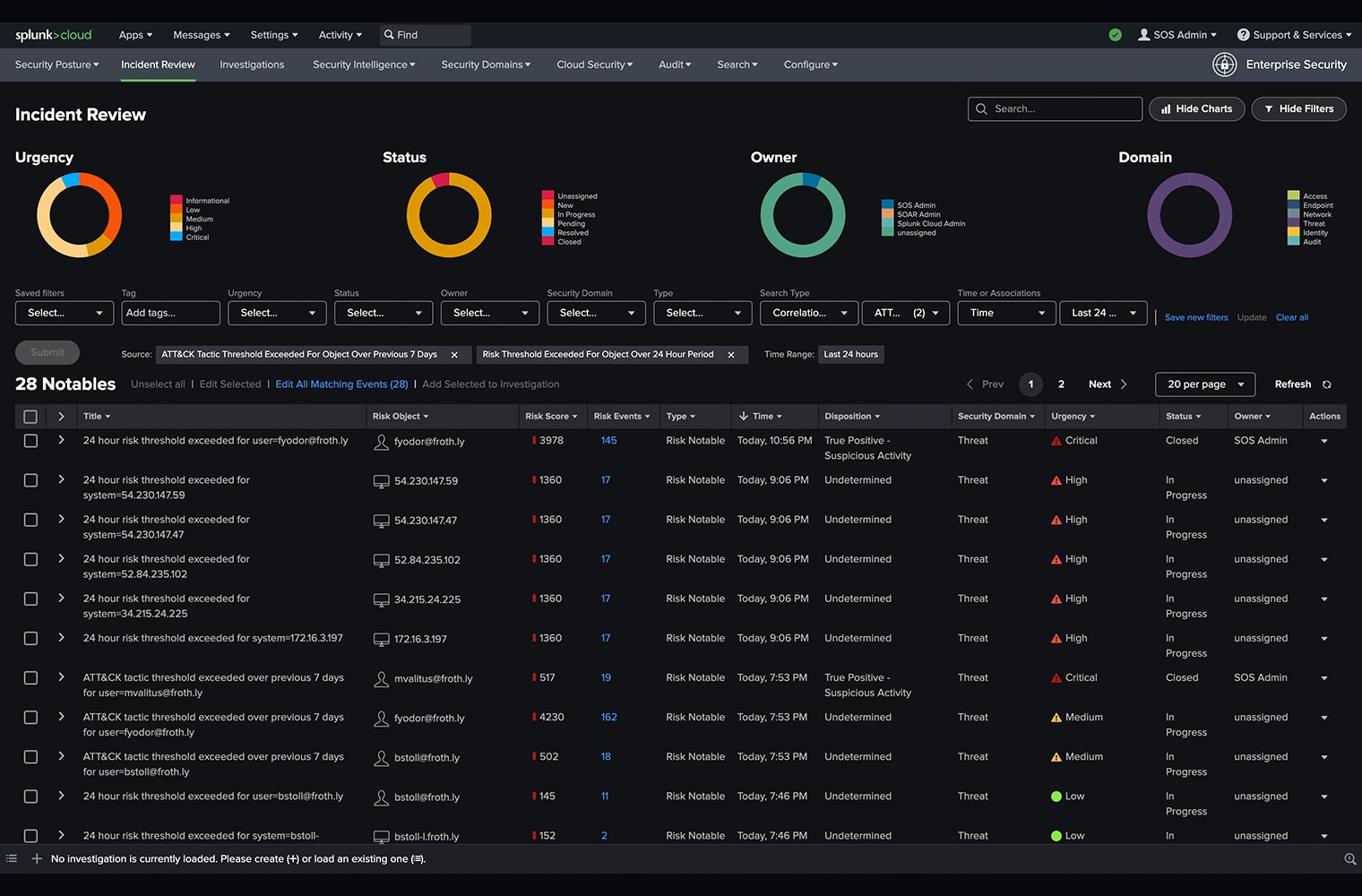Screen dimensions: 1362x896
Task: Remove the ATT&CK Tactic Threshold source filter
Action: tap(454, 355)
